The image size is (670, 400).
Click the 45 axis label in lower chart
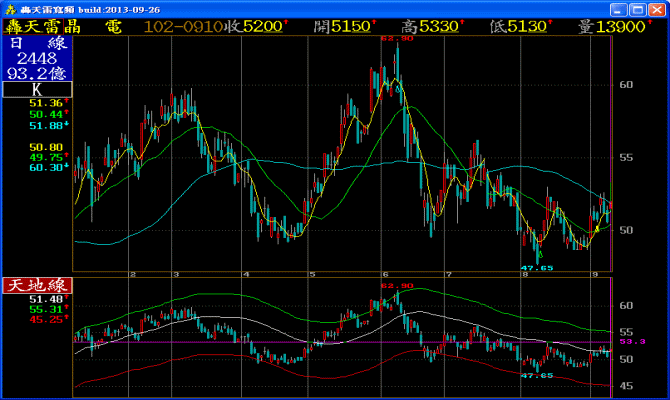(x=626, y=386)
